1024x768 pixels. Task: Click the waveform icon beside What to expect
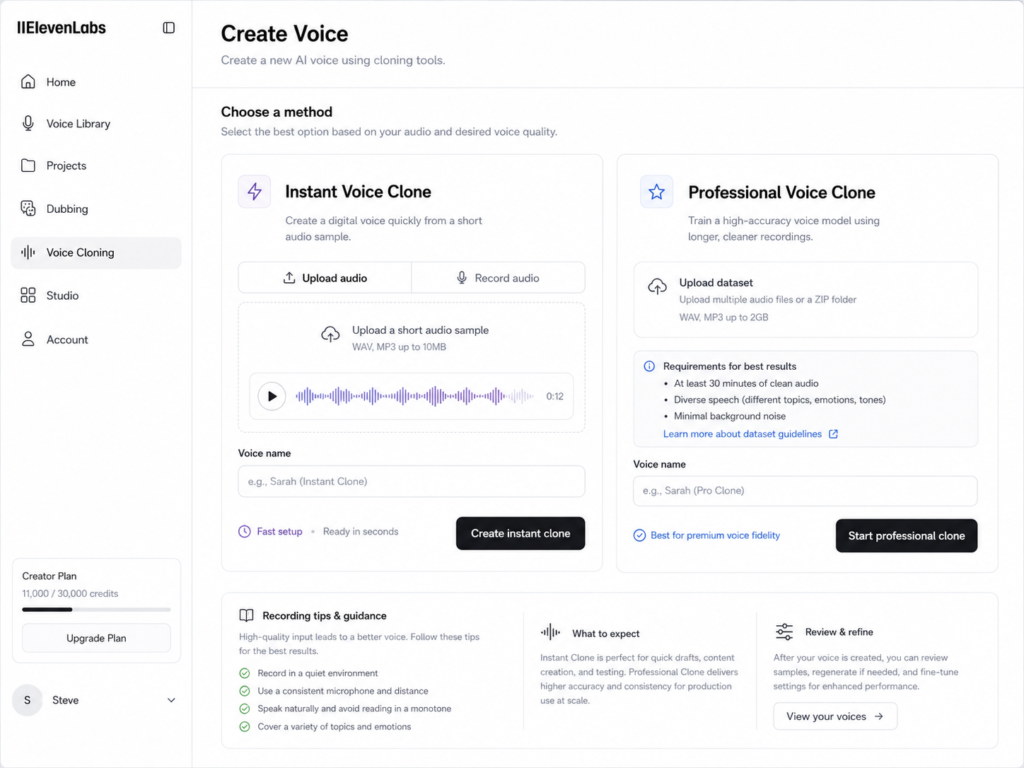click(551, 632)
